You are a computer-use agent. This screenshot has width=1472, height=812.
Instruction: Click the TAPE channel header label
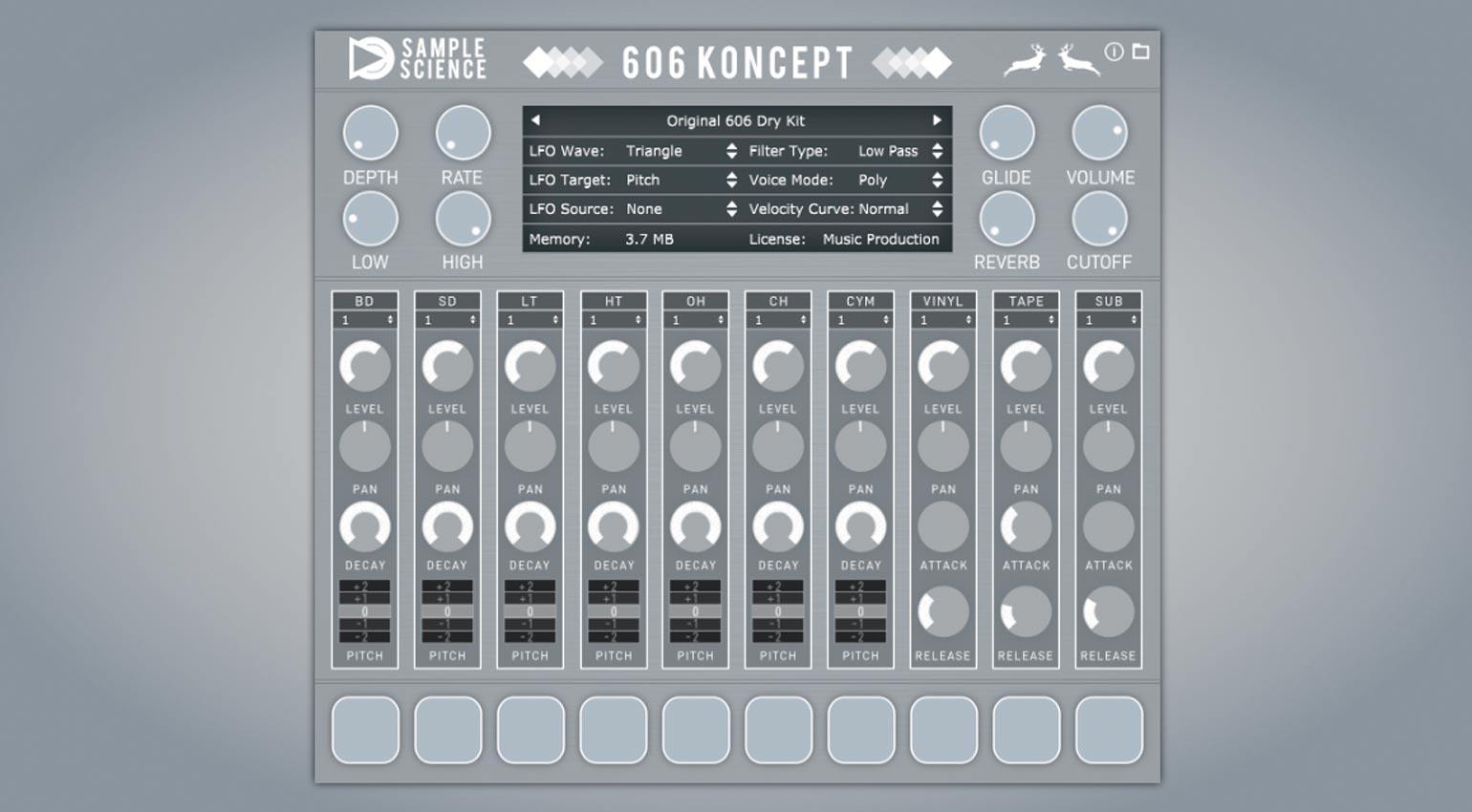[1026, 301]
